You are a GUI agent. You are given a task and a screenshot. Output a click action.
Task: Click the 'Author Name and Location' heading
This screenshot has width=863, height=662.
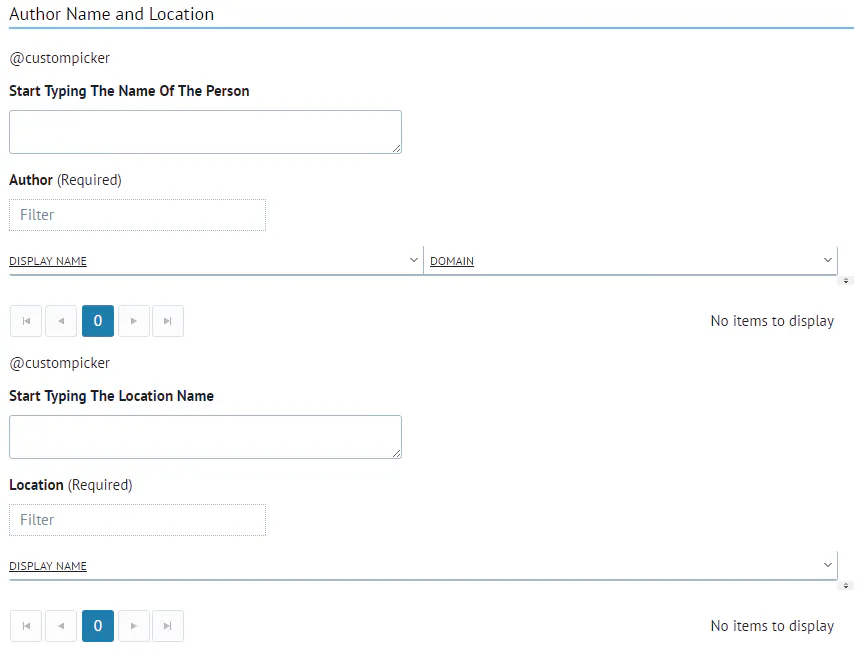click(112, 14)
